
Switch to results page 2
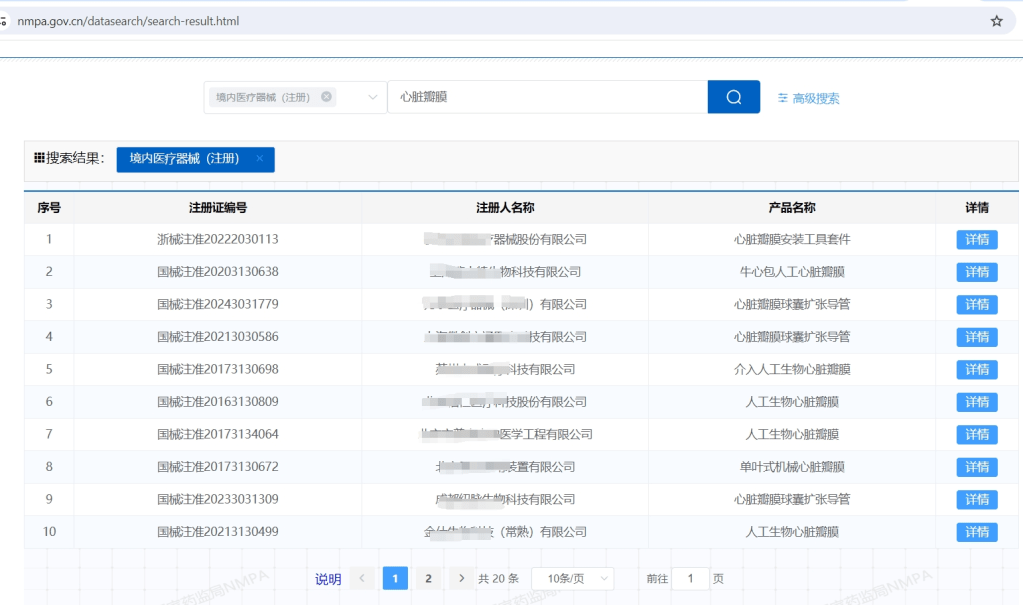click(x=428, y=579)
